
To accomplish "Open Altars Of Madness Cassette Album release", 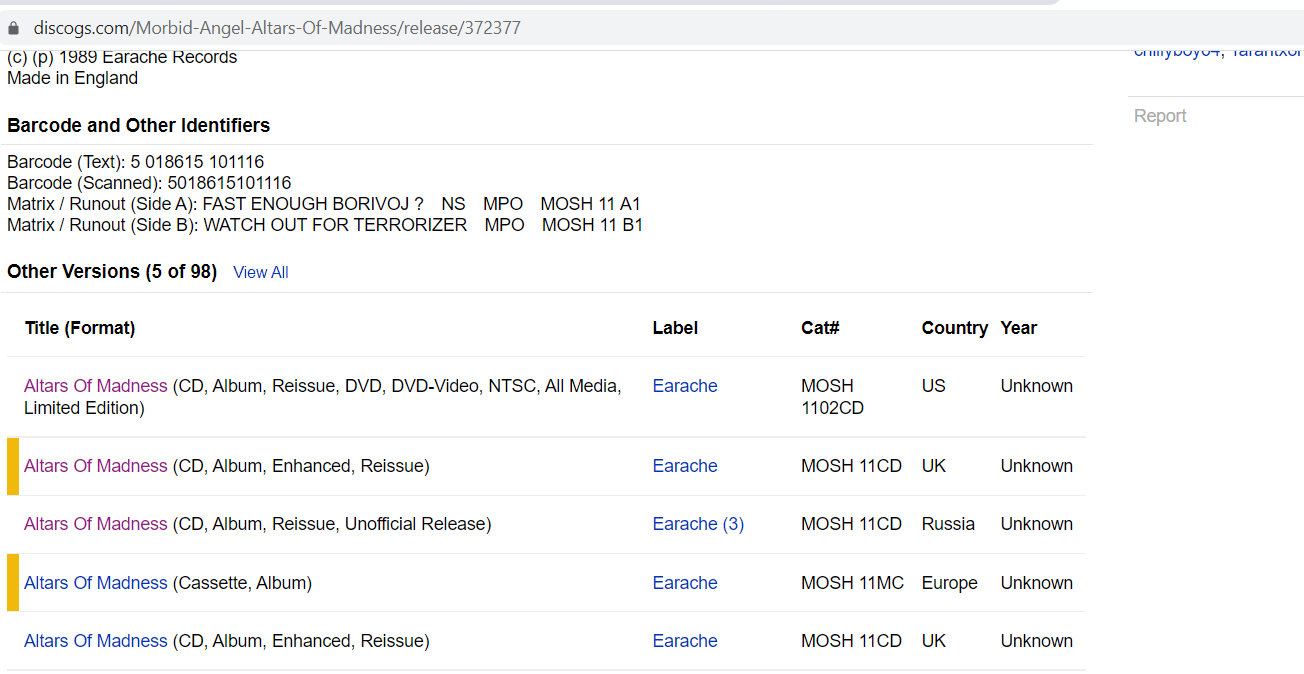I will 96,583.
